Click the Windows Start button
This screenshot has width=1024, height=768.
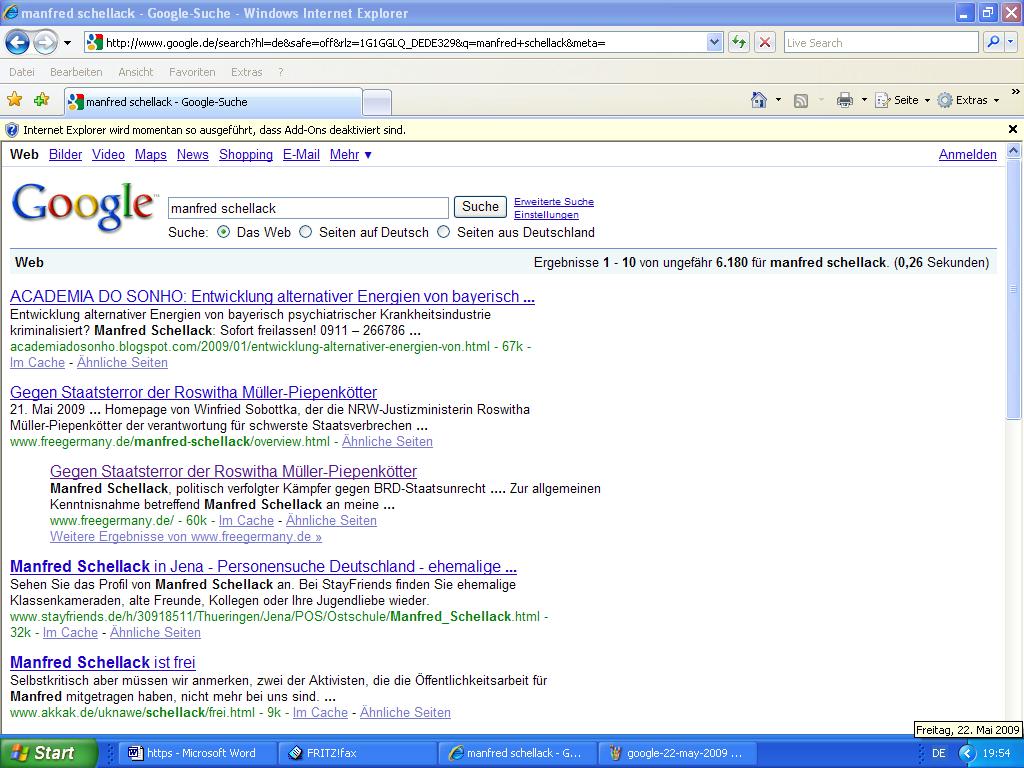49,753
